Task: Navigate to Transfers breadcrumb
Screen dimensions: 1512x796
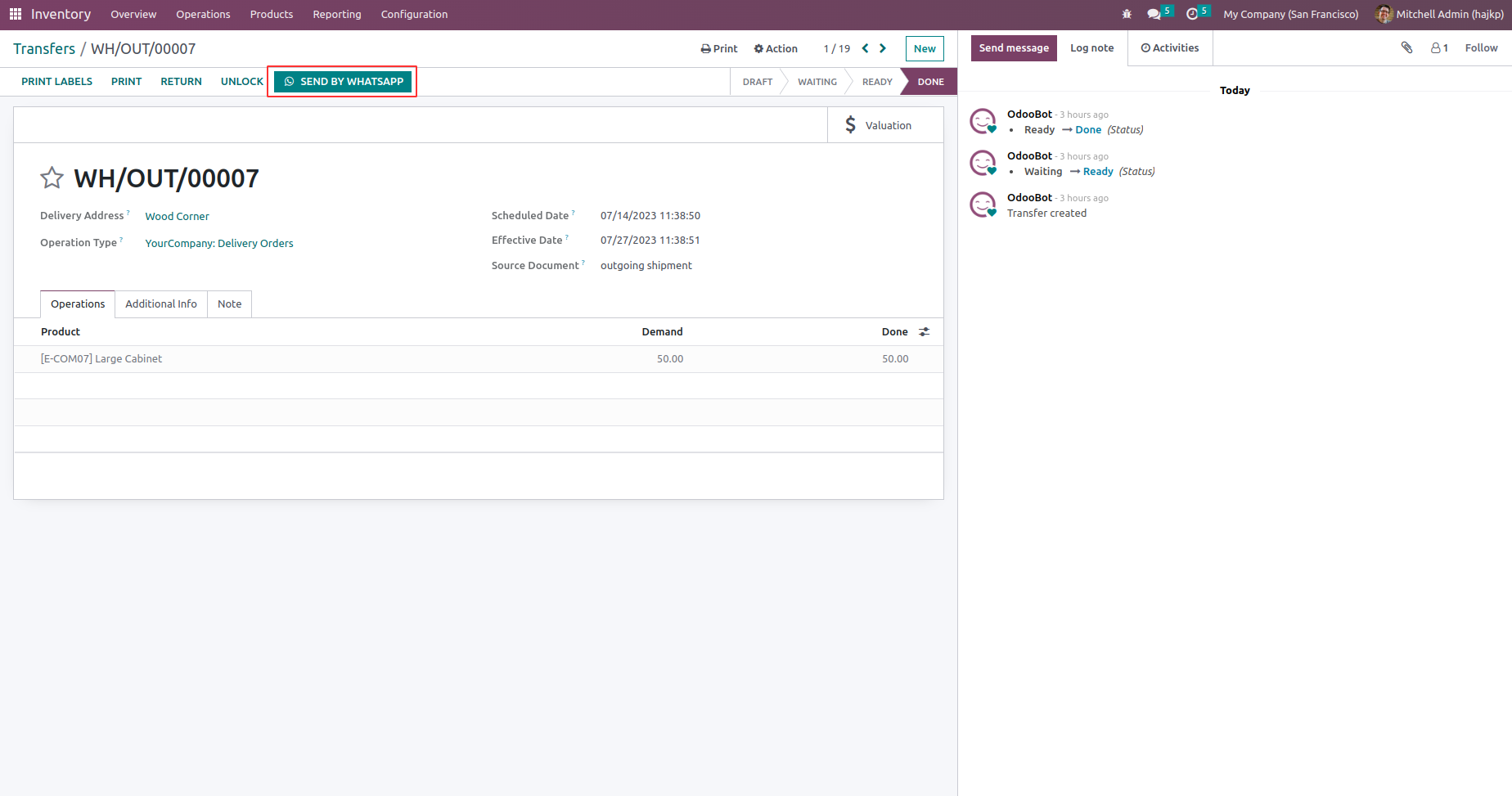Action: [44, 48]
